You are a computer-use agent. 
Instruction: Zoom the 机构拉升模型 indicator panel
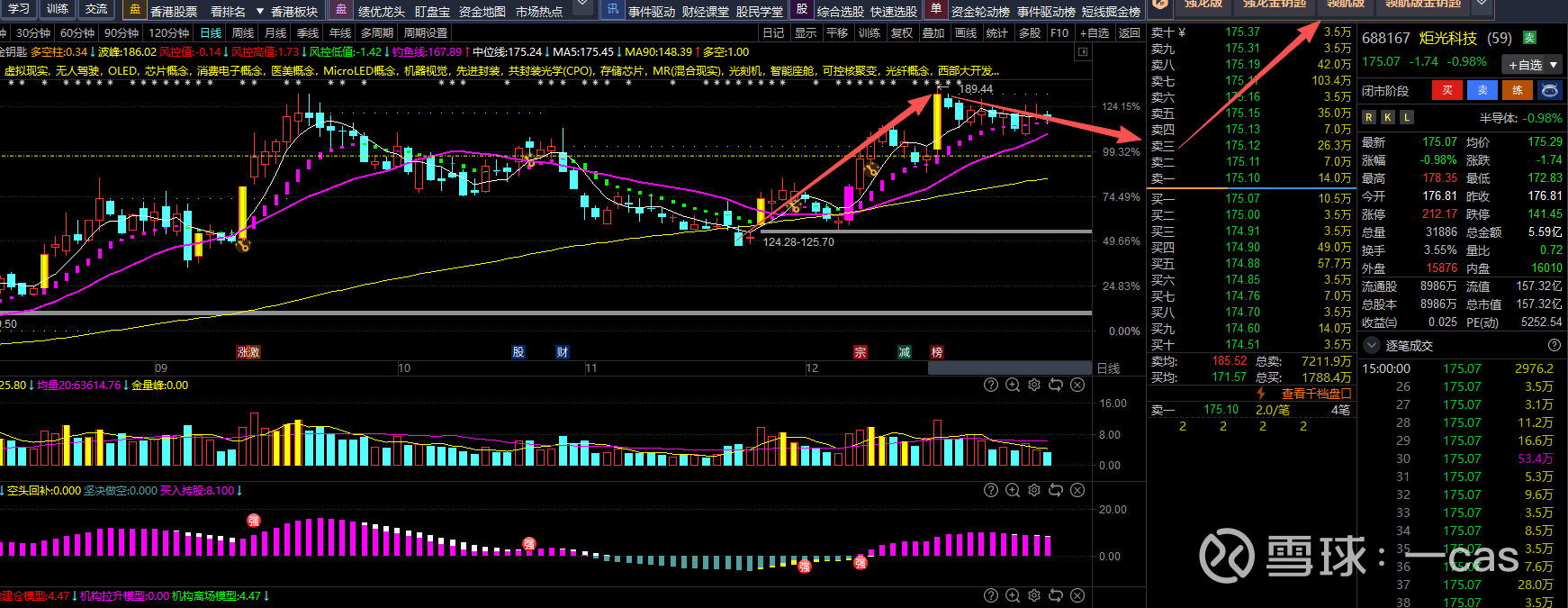[x=1013, y=595]
